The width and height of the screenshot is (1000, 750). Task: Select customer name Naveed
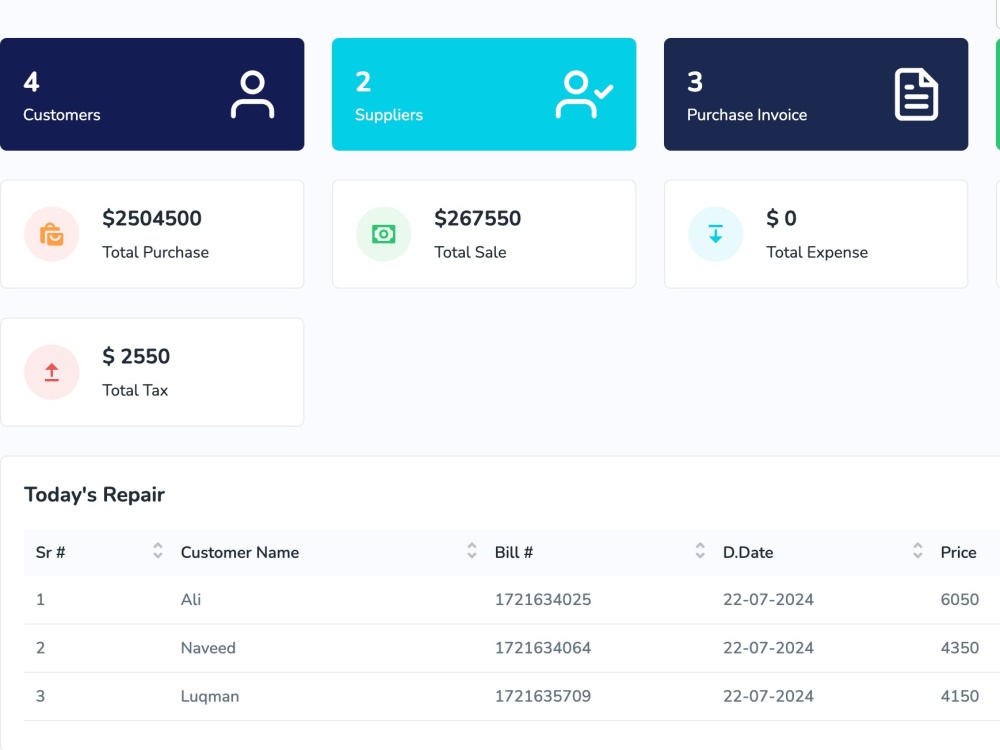pyautogui.click(x=208, y=648)
